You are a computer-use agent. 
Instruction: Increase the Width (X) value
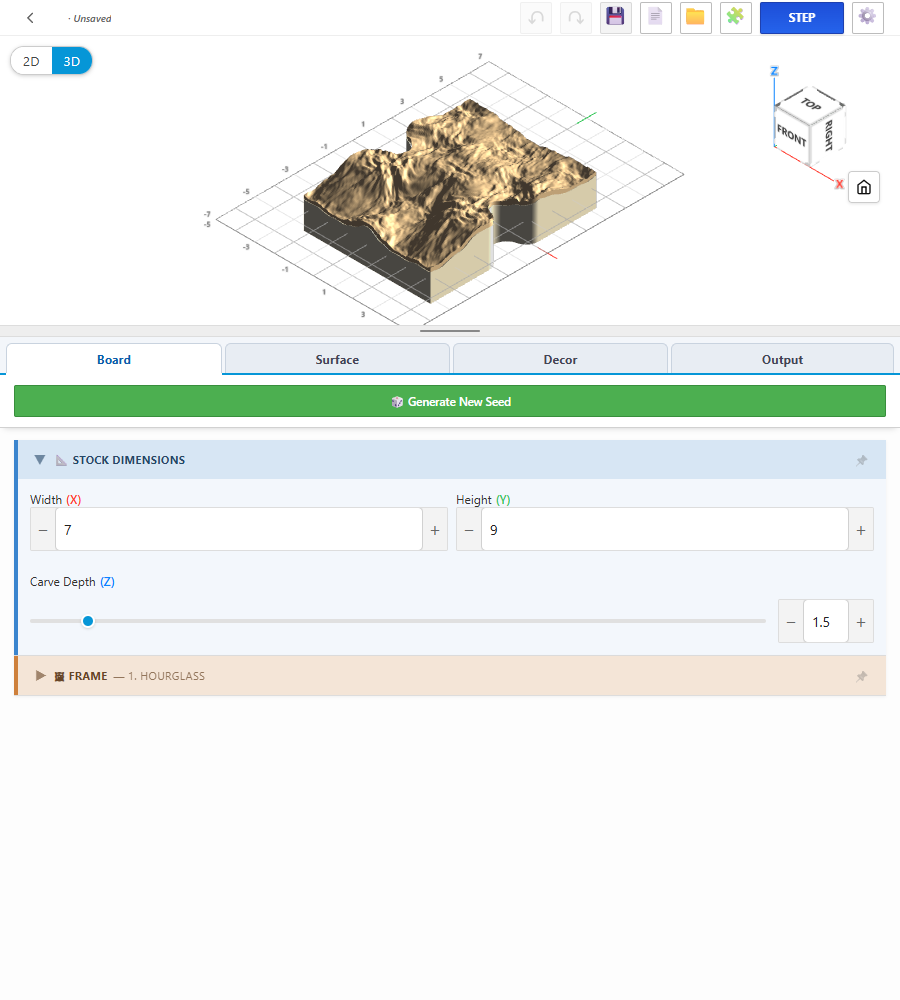(435, 530)
